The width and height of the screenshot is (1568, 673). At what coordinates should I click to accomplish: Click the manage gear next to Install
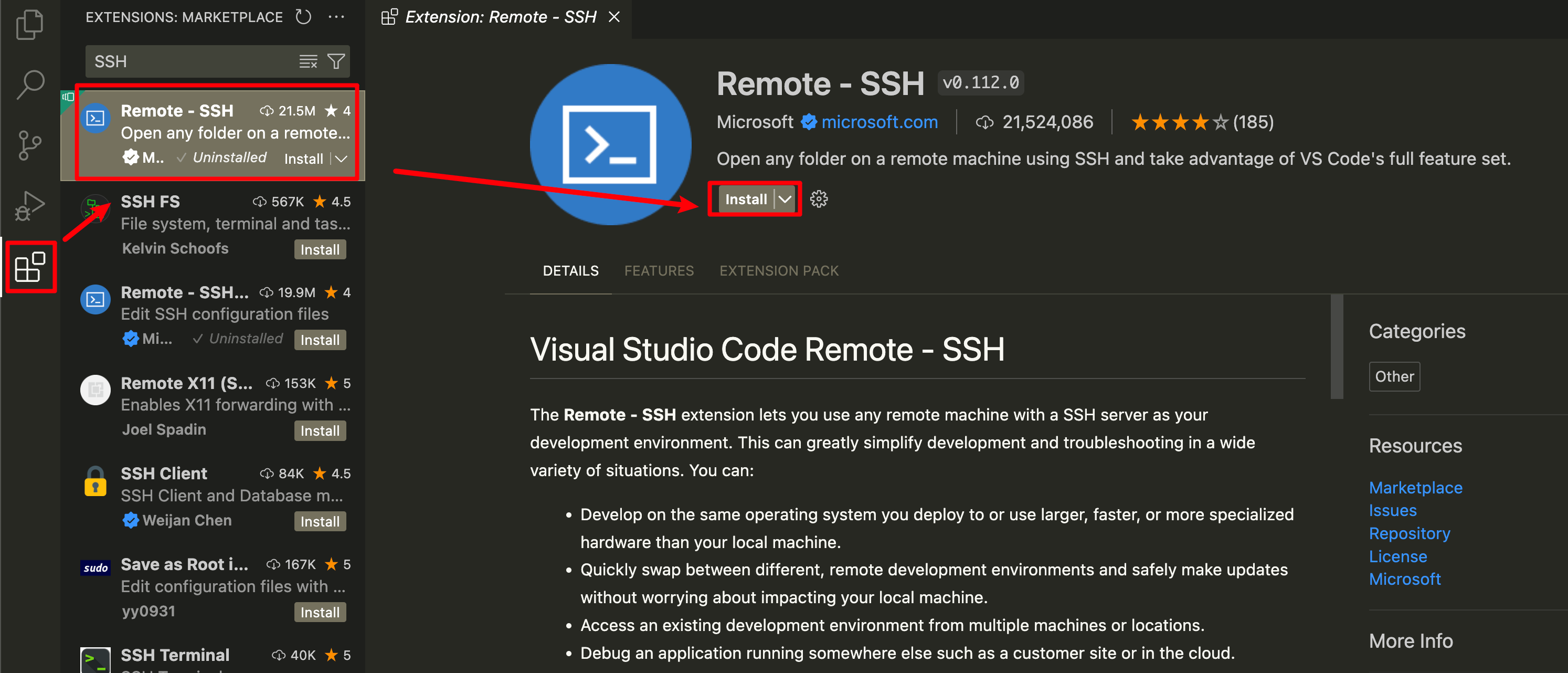(x=819, y=199)
